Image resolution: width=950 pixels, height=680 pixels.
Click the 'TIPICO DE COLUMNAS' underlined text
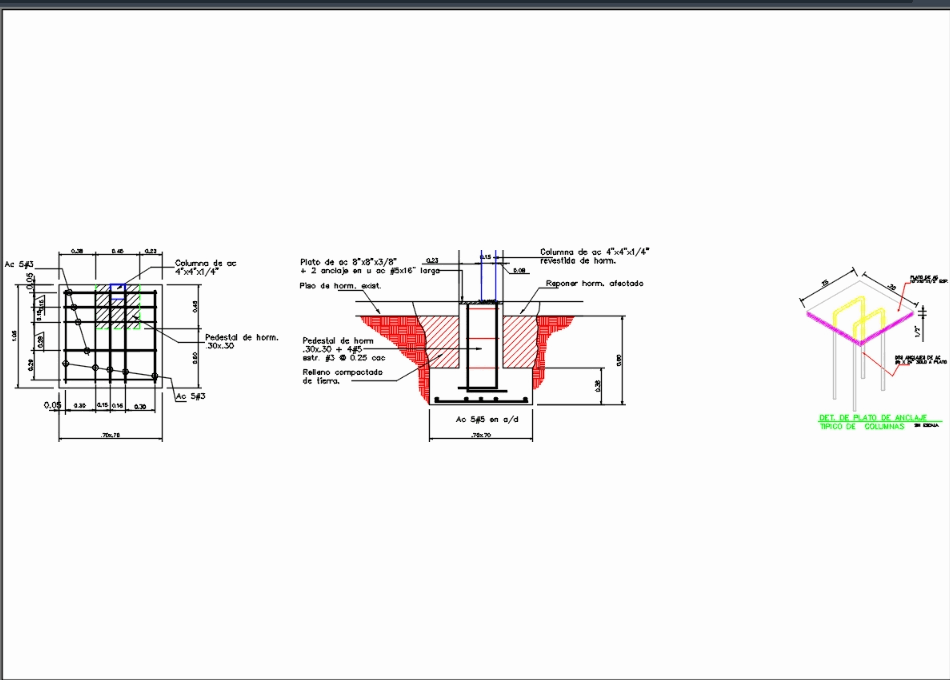click(862, 426)
